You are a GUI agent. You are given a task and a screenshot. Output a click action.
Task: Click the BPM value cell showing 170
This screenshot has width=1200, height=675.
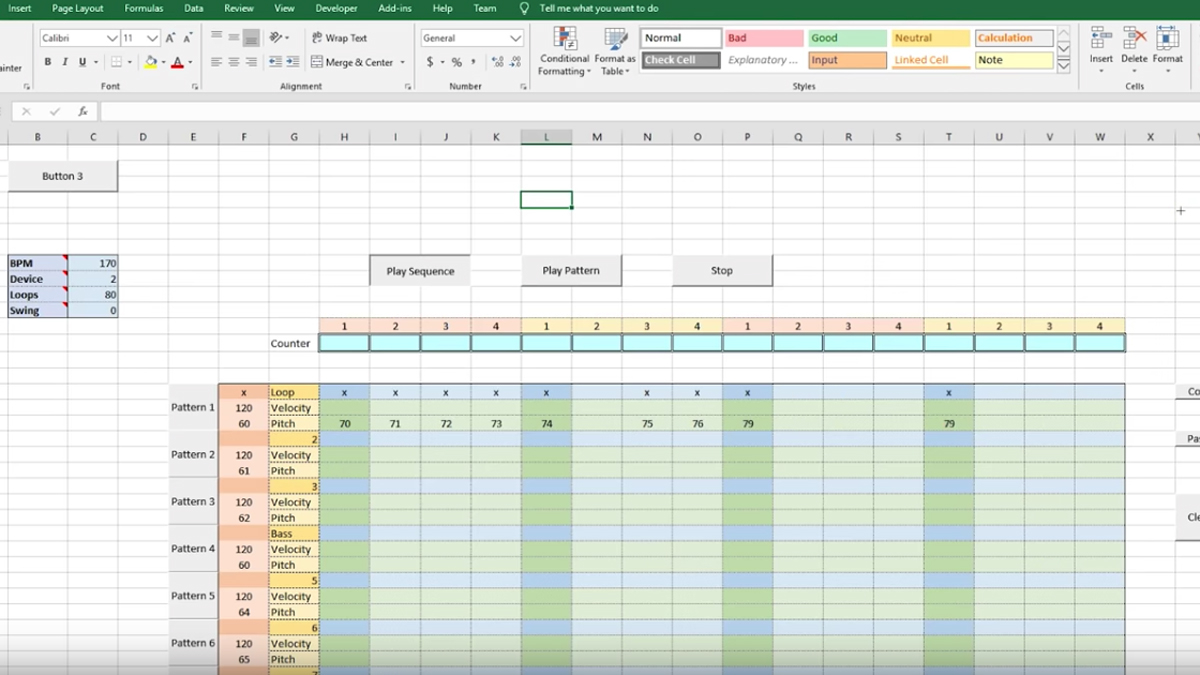(x=93, y=263)
